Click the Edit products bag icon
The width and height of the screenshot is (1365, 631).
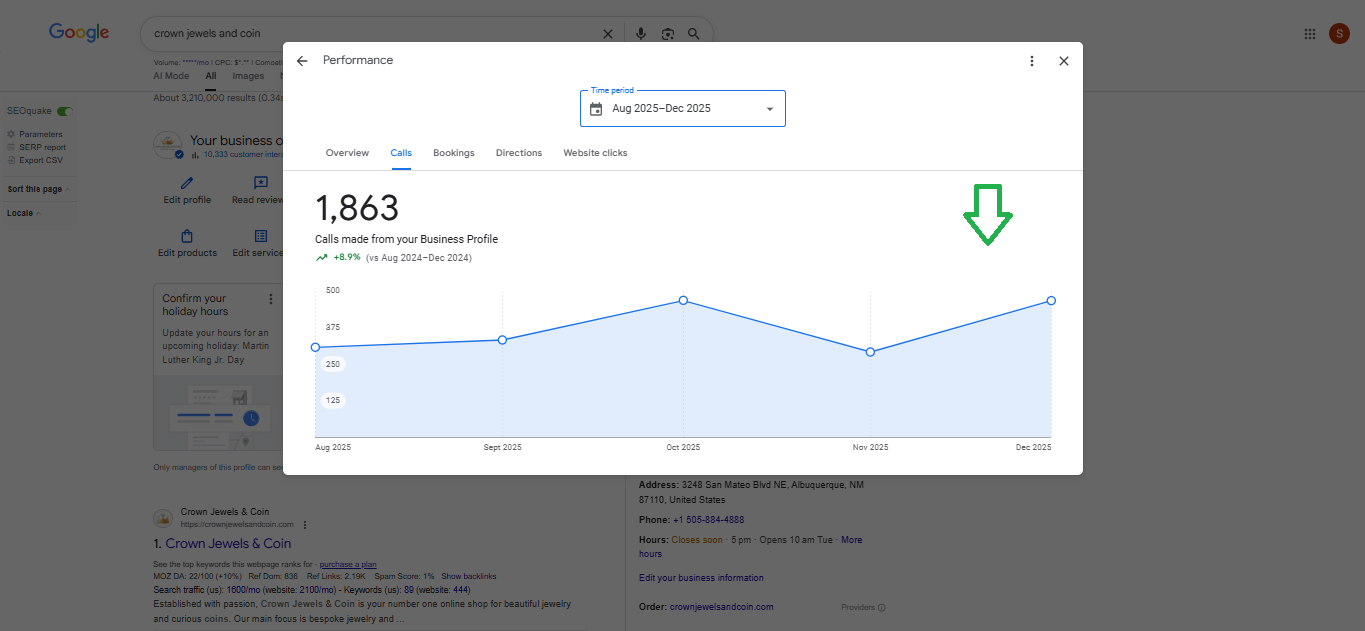187,236
